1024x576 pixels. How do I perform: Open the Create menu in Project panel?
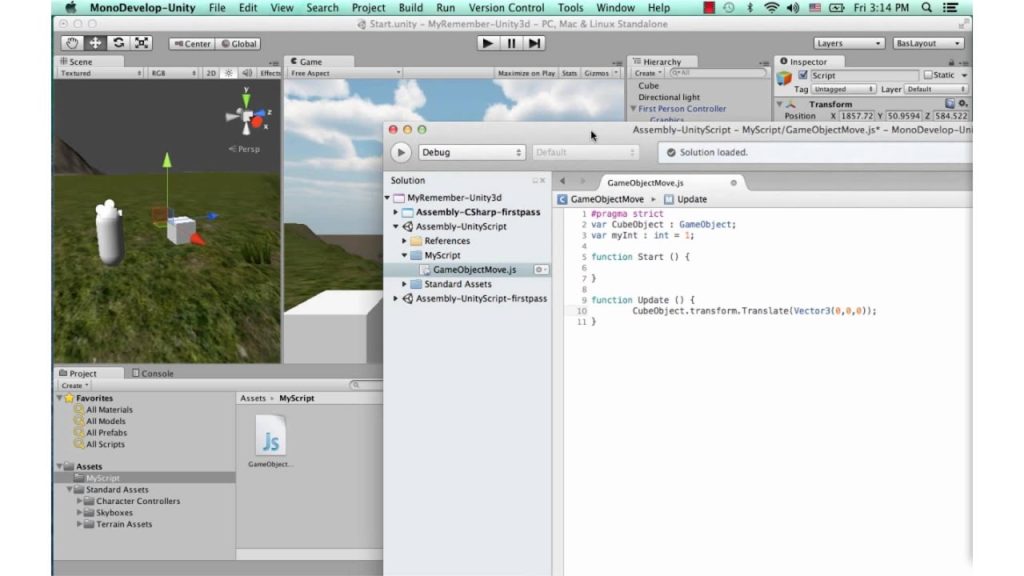point(74,385)
